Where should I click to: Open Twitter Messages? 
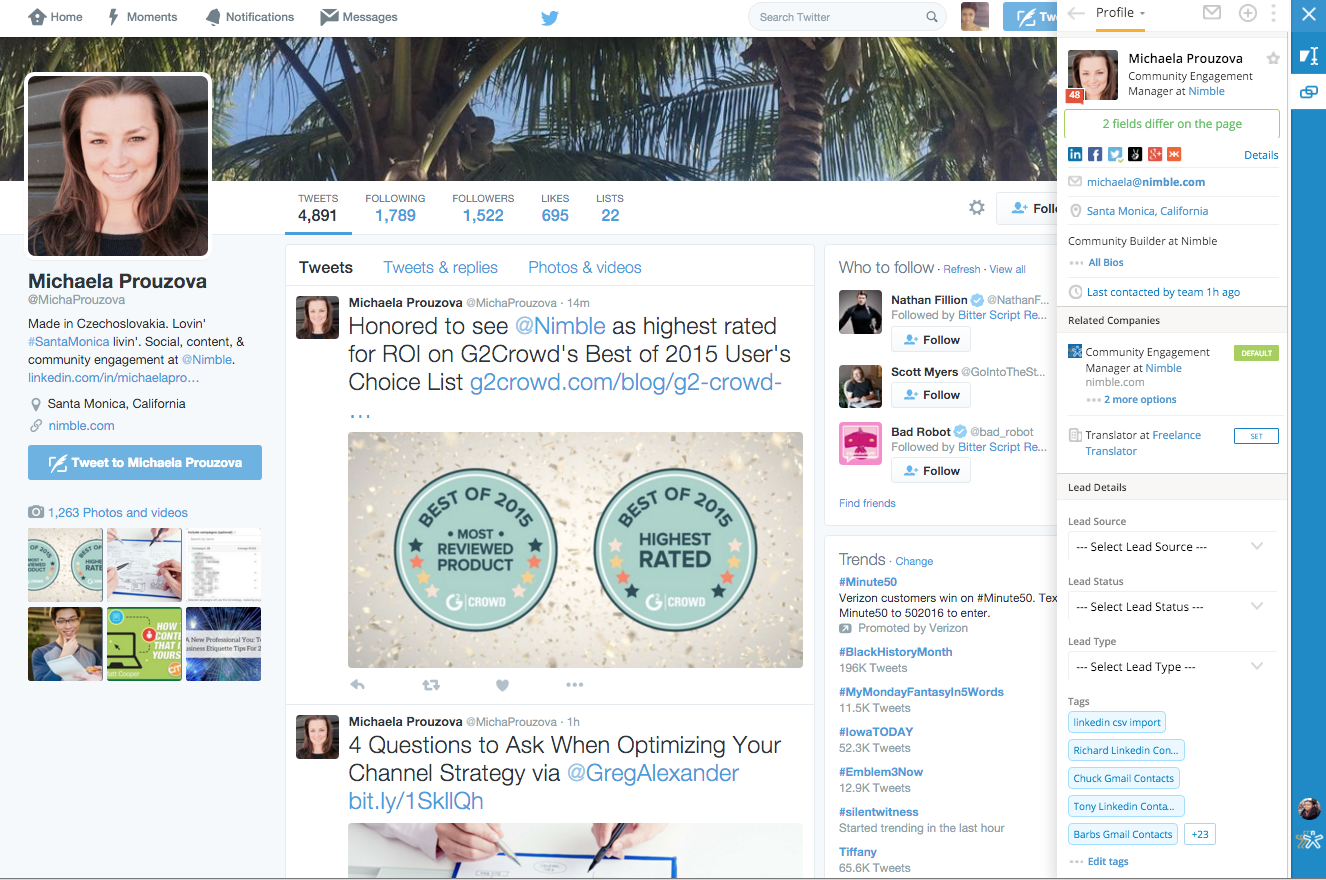pyautogui.click(x=358, y=17)
